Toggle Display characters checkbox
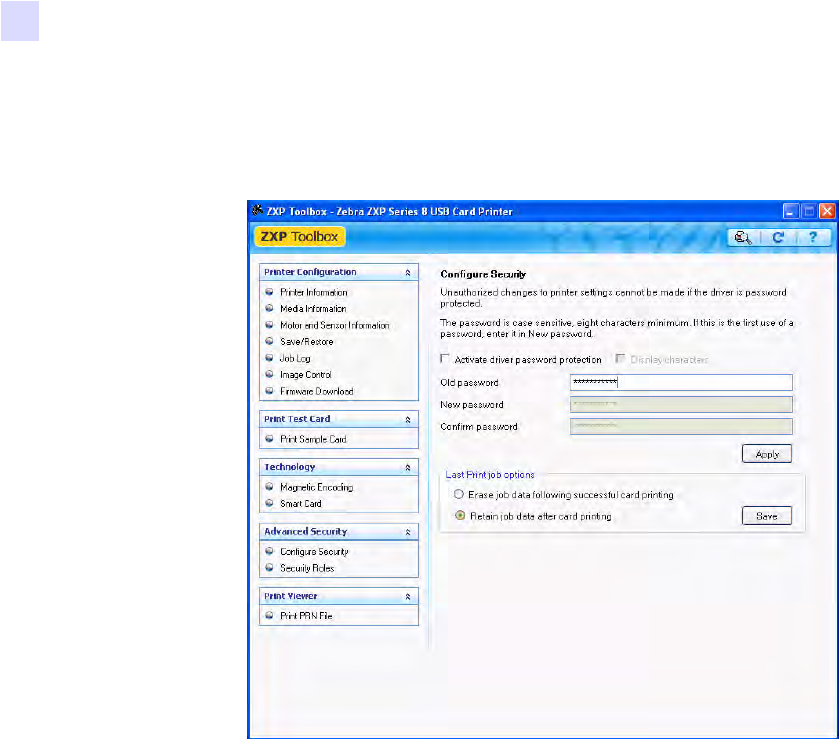 tap(620, 359)
